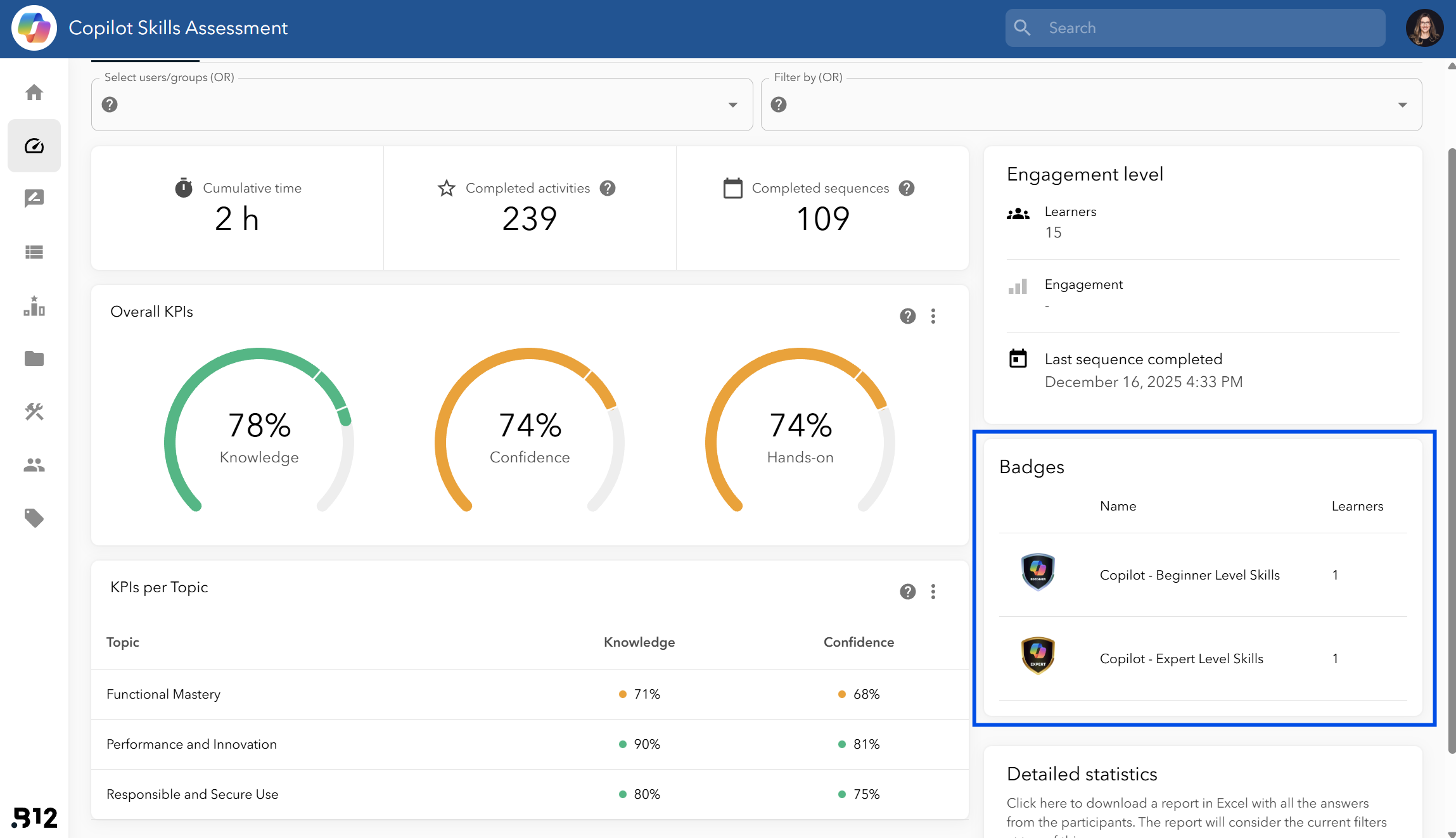
Task: Click the Search field in header
Action: (1195, 28)
